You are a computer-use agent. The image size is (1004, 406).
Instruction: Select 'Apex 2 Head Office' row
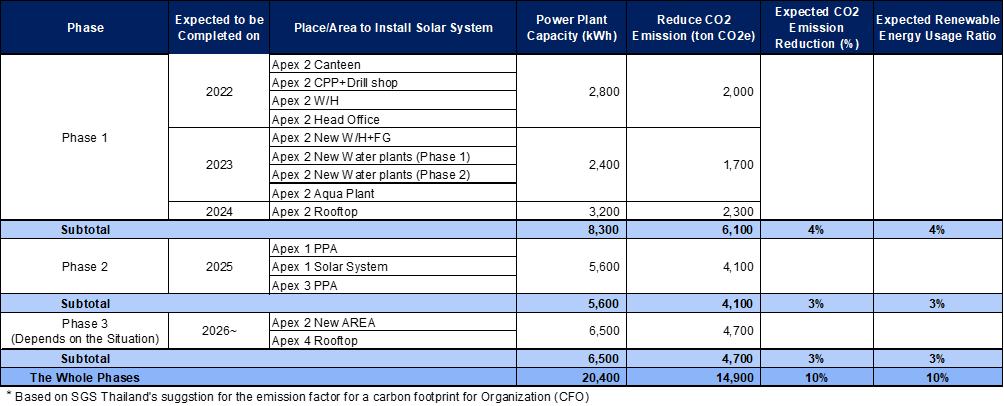(393, 119)
